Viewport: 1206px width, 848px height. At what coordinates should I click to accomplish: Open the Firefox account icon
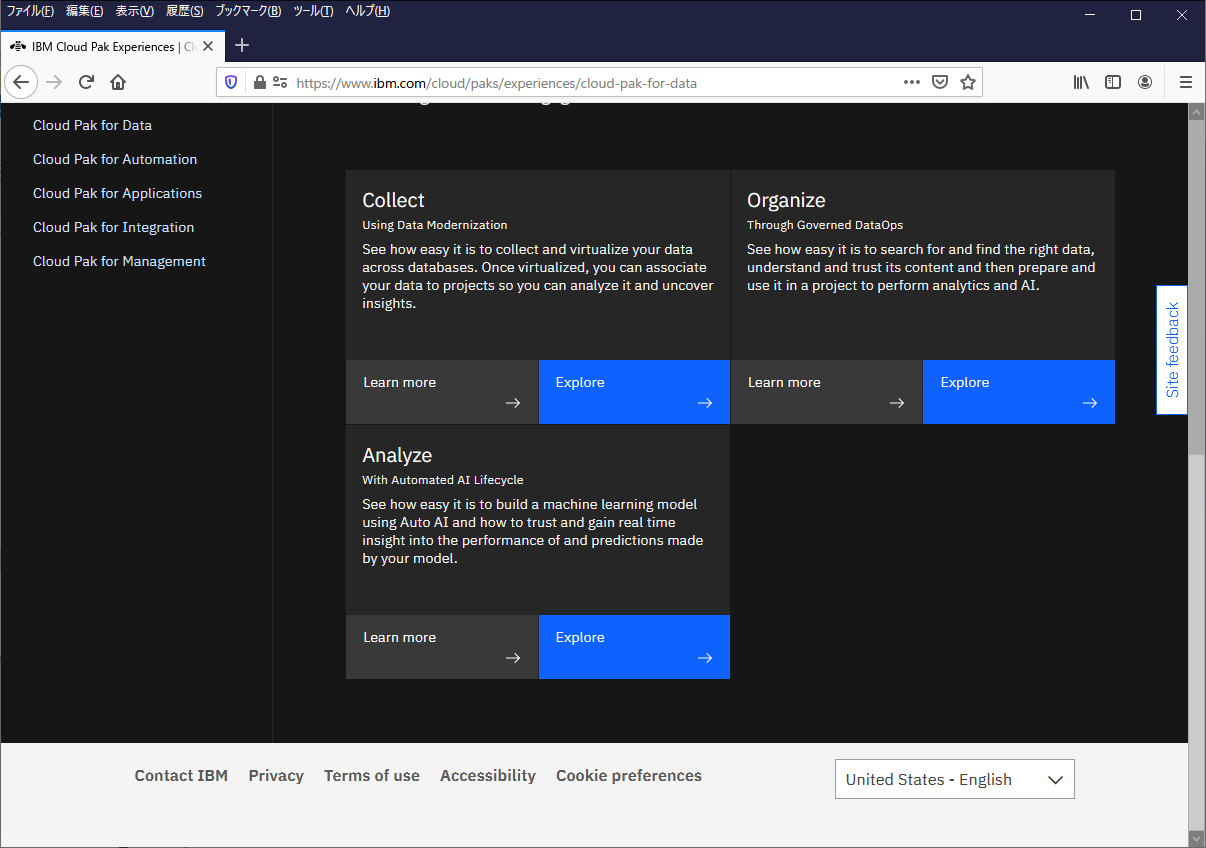point(1145,83)
